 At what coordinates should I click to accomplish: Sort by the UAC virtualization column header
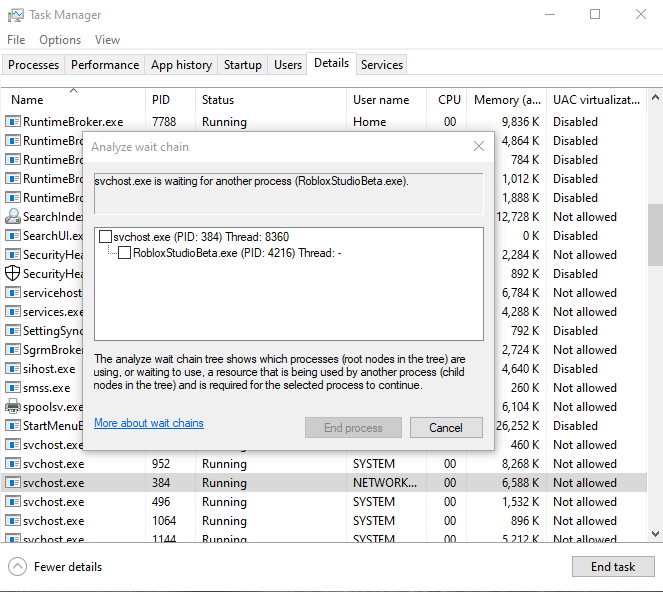(x=597, y=99)
